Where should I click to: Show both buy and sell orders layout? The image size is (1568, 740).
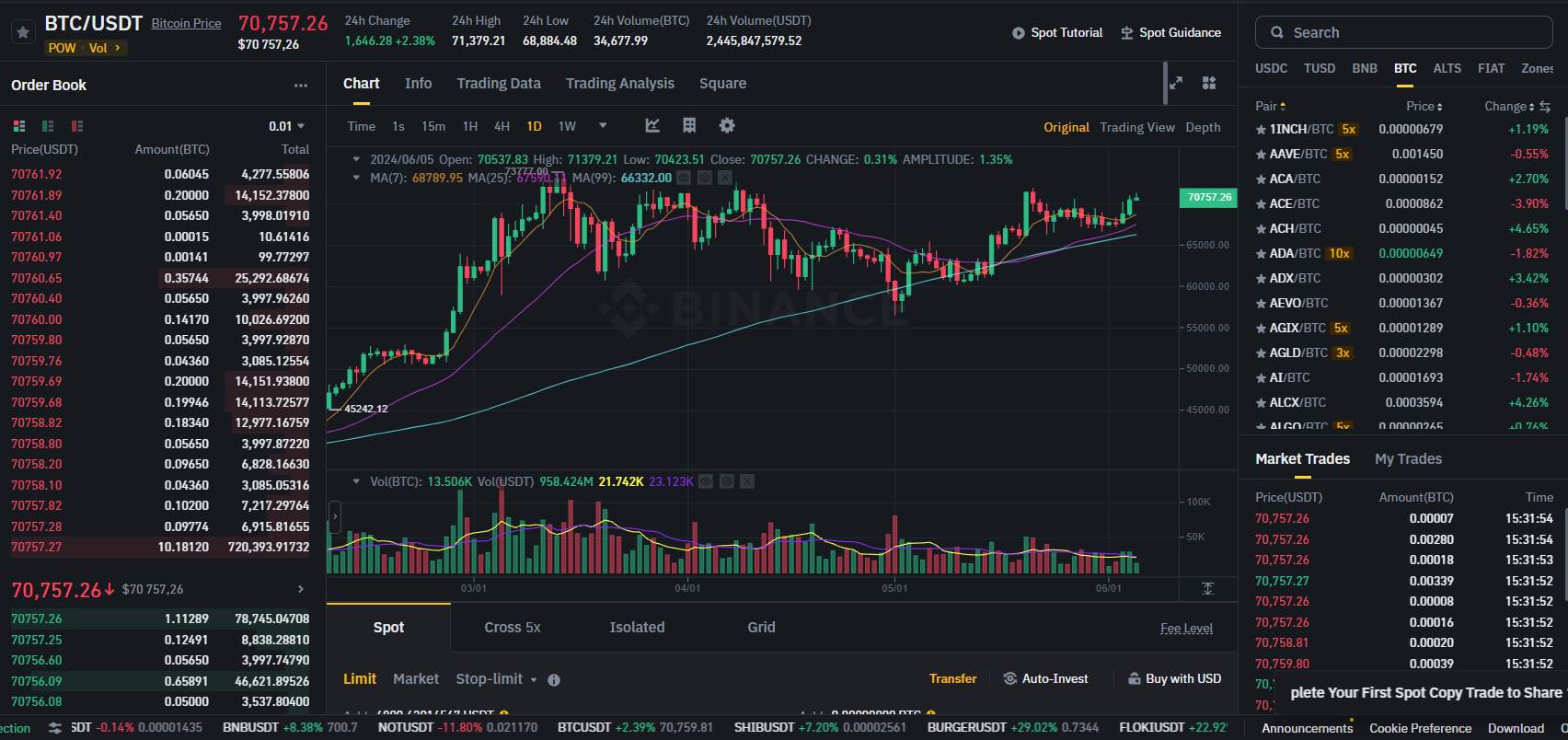19,126
